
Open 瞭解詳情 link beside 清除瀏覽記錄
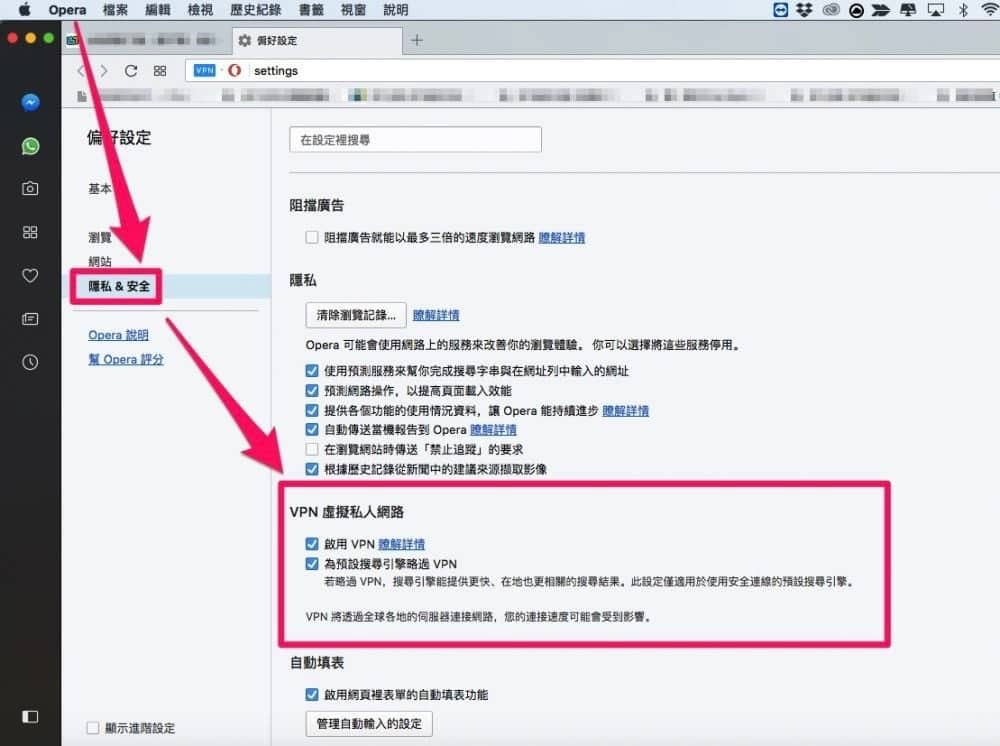click(436, 315)
